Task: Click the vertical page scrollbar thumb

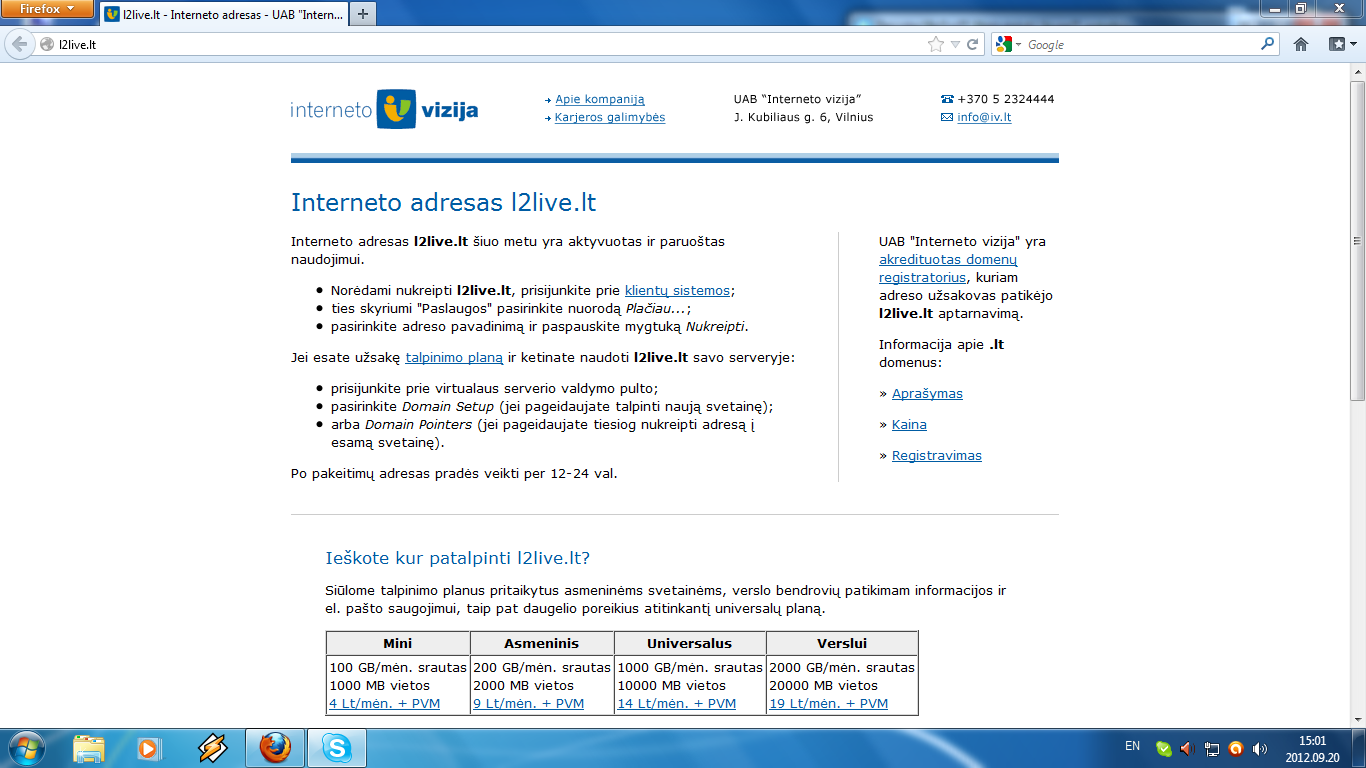Action: coord(1357,240)
